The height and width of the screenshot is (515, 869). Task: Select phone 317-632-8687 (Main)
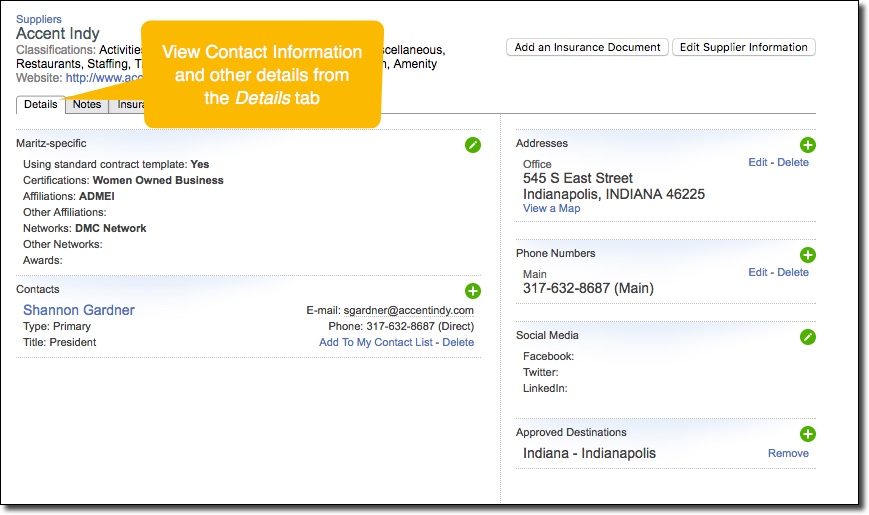pyautogui.click(x=588, y=288)
